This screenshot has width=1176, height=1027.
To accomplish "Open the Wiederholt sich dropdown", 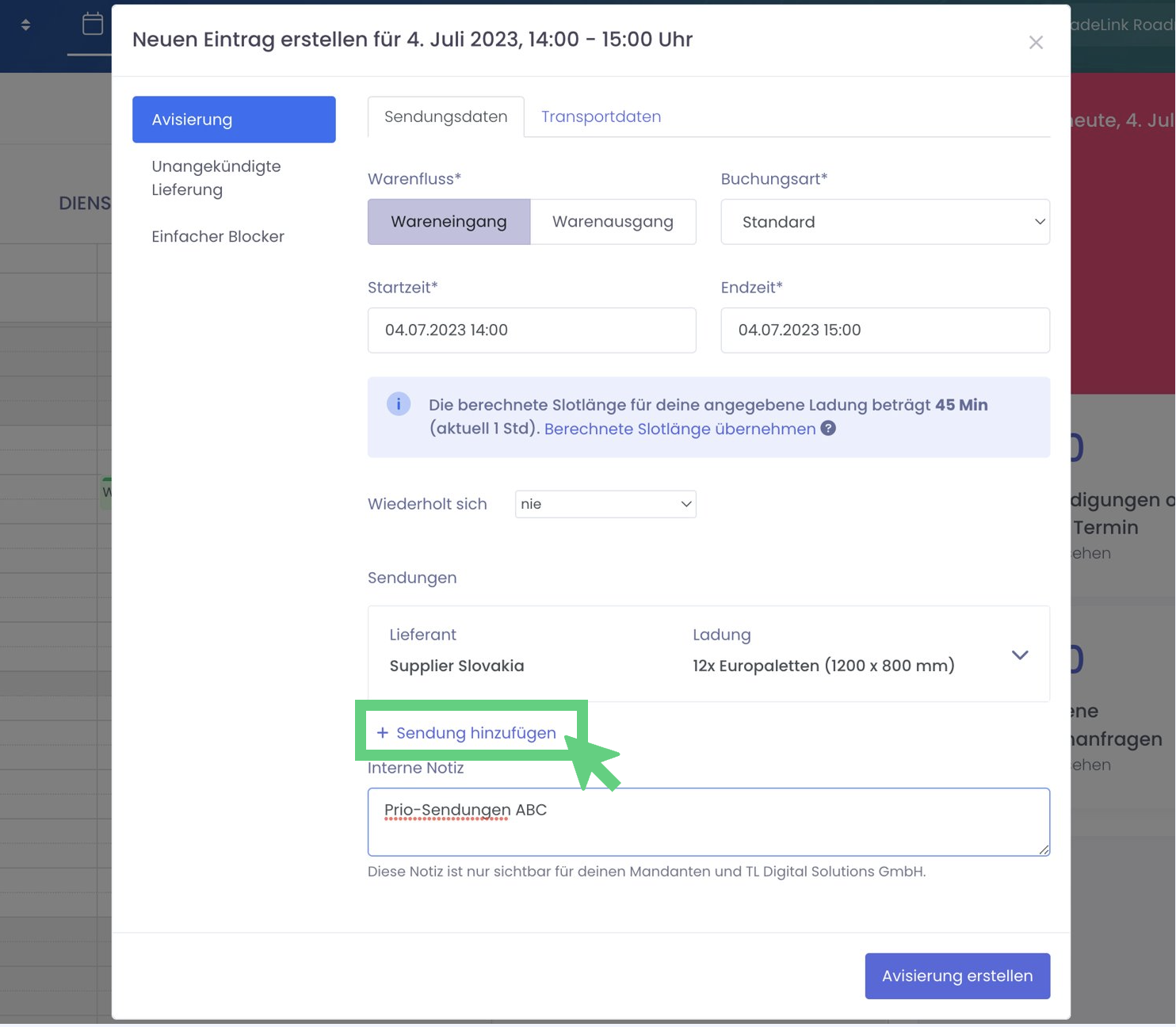I will (605, 504).
